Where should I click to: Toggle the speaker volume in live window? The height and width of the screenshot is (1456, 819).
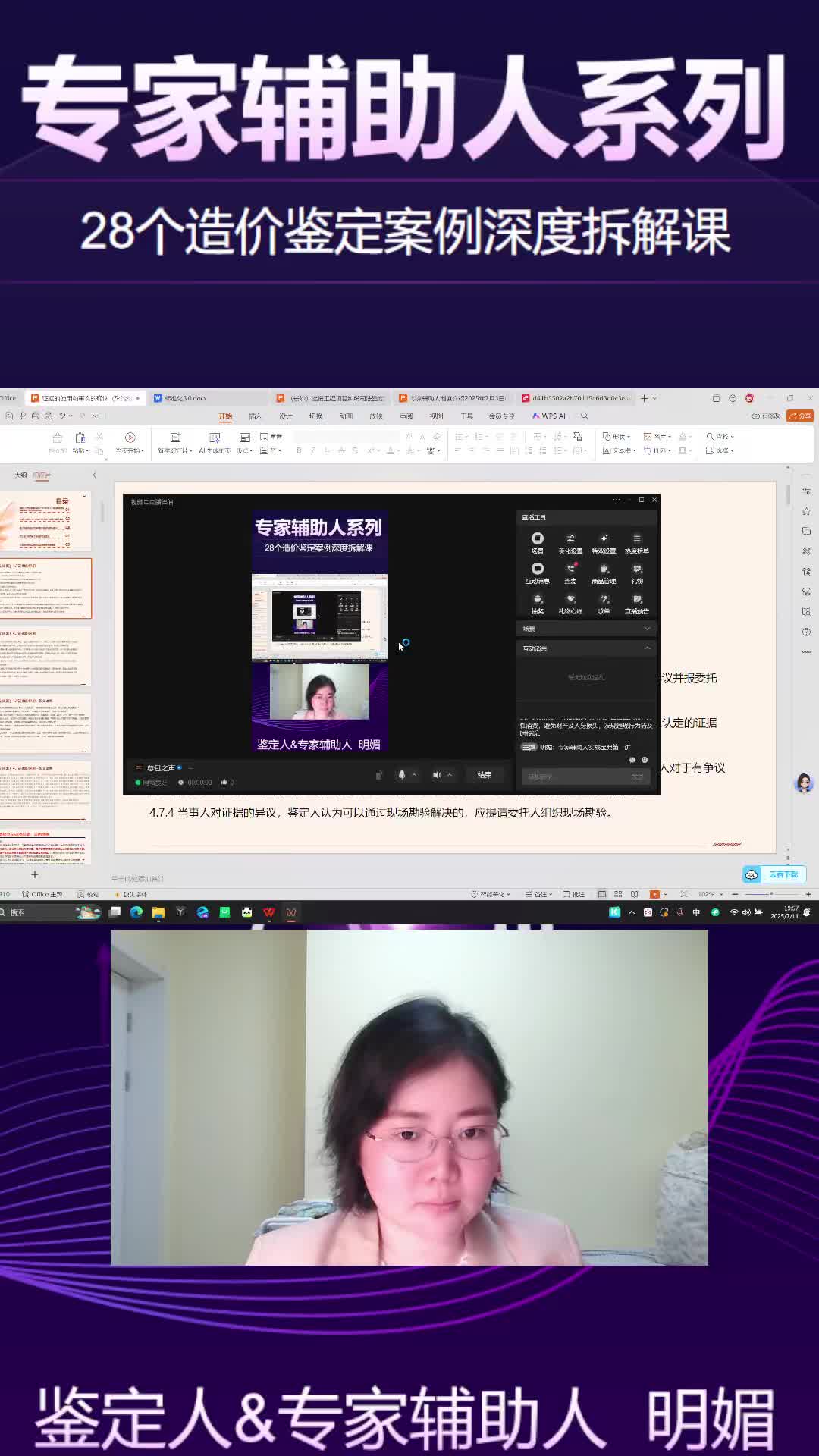(437, 774)
